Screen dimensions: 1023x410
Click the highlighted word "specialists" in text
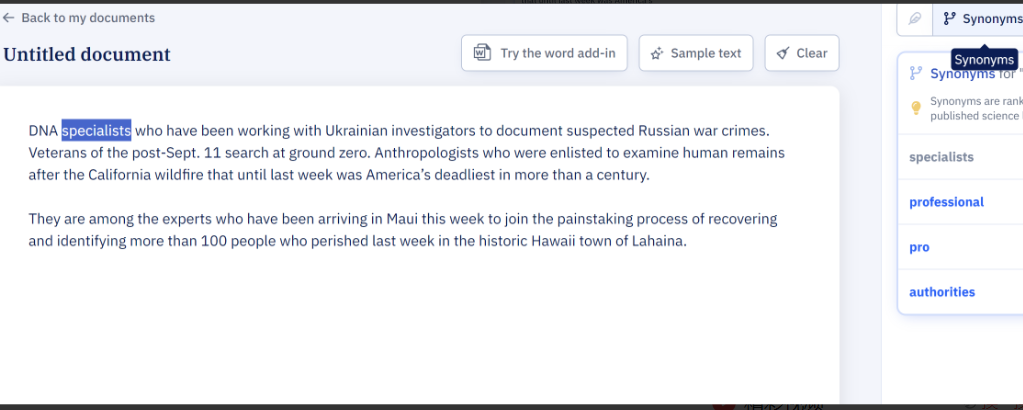click(x=96, y=130)
